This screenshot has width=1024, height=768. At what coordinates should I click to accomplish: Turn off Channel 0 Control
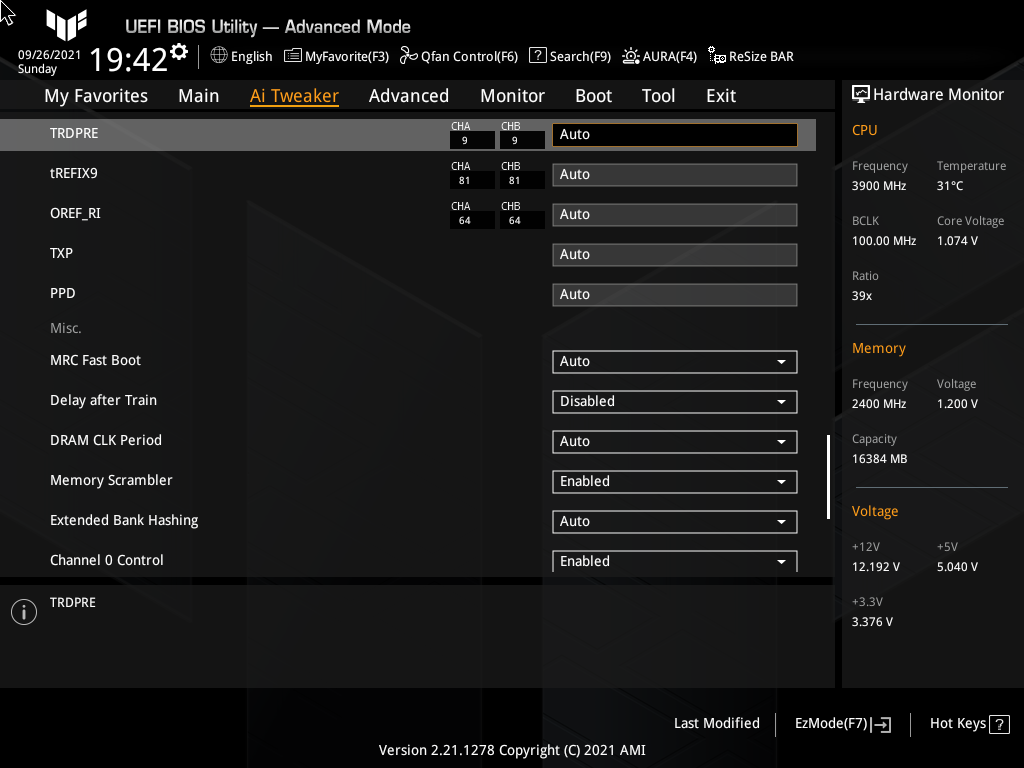674,561
